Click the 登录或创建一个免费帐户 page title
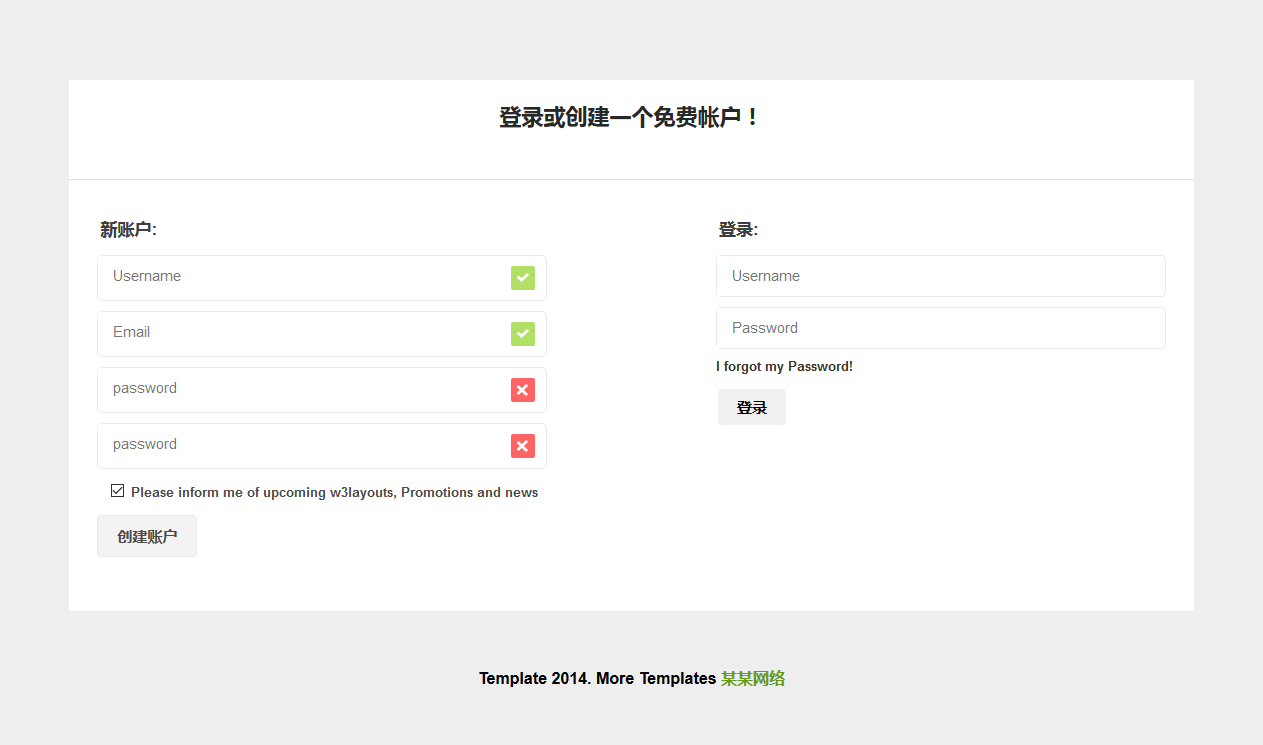The width and height of the screenshot is (1263, 745). click(x=630, y=118)
